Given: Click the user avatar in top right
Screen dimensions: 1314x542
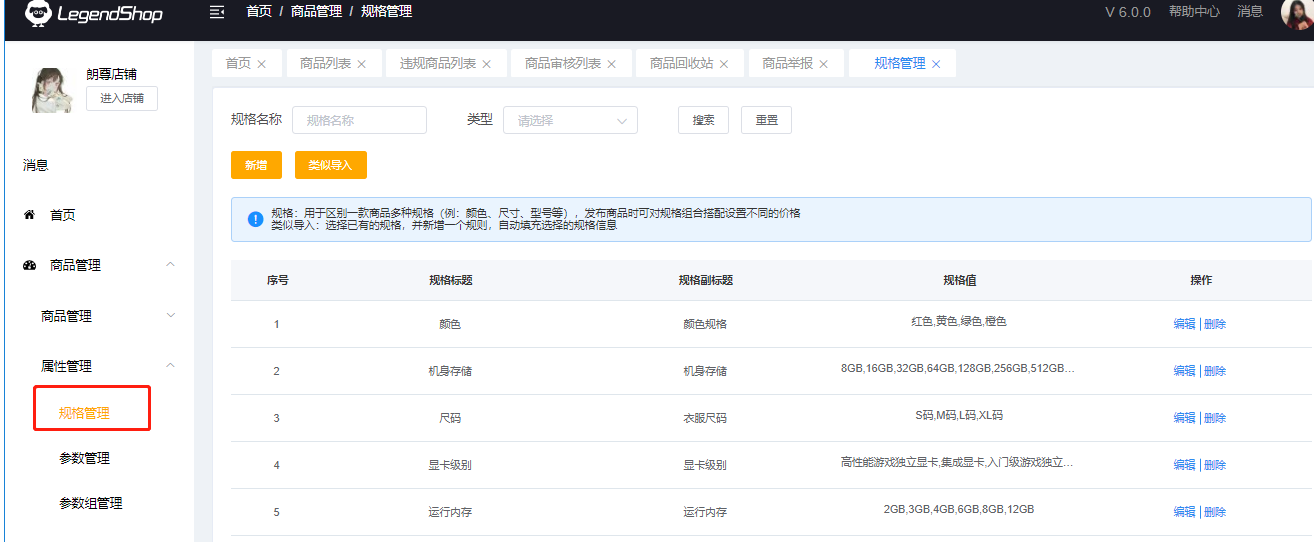Looking at the screenshot, I should (1297, 13).
